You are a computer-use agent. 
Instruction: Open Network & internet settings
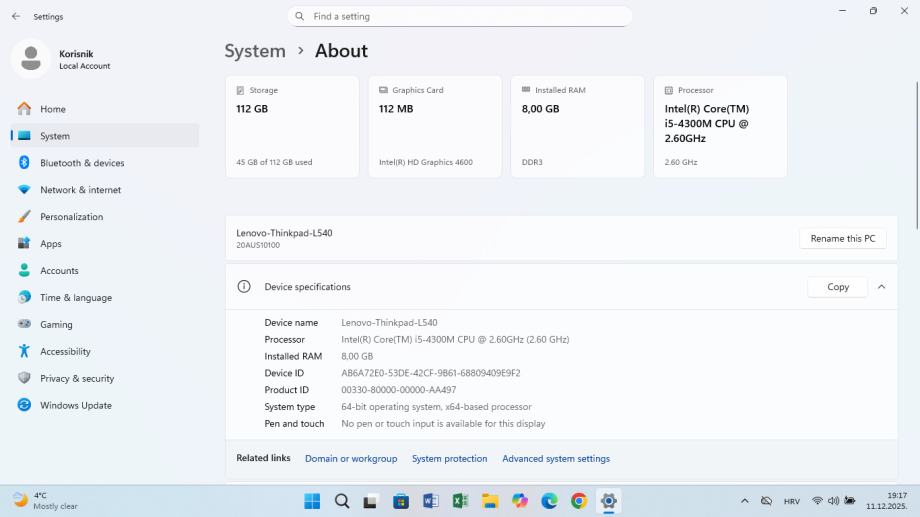106,190
